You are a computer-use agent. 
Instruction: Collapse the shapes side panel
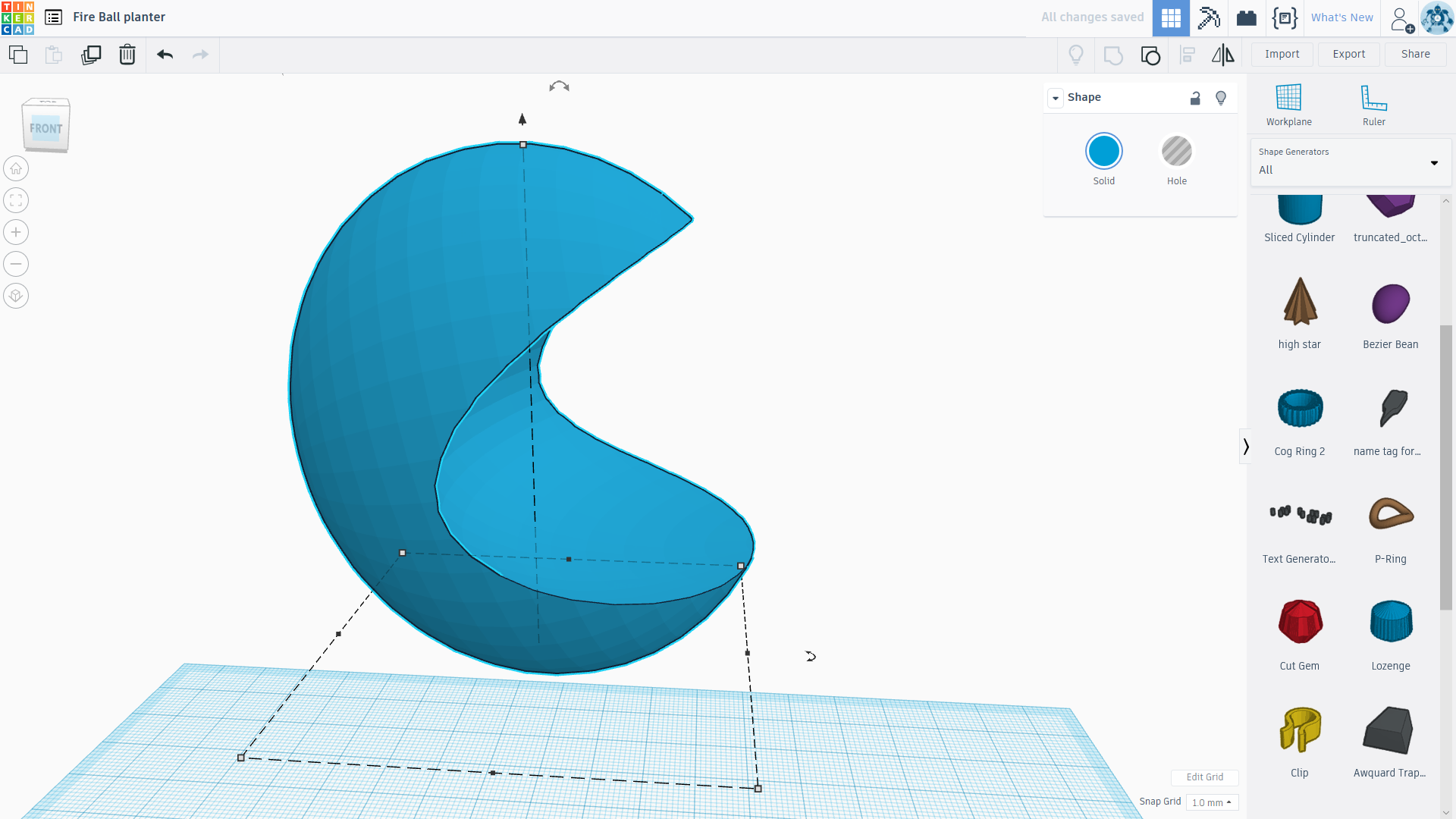[x=1245, y=447]
